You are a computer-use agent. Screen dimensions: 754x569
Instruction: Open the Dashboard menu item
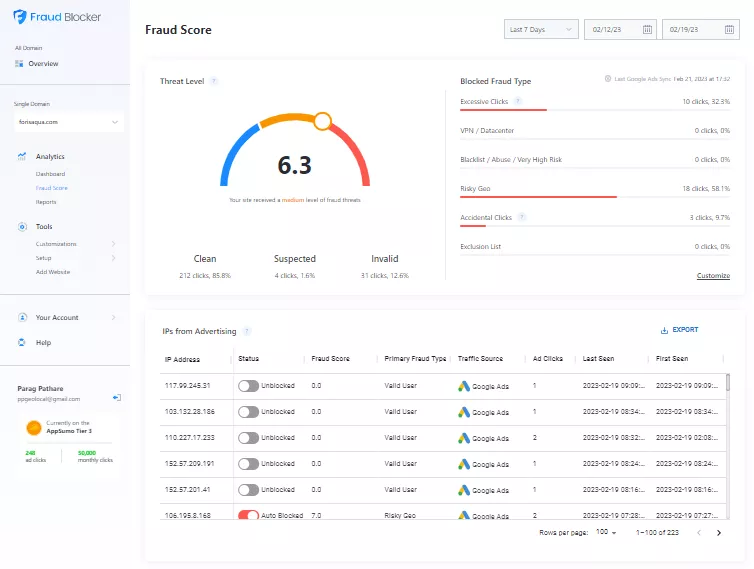coord(50,174)
